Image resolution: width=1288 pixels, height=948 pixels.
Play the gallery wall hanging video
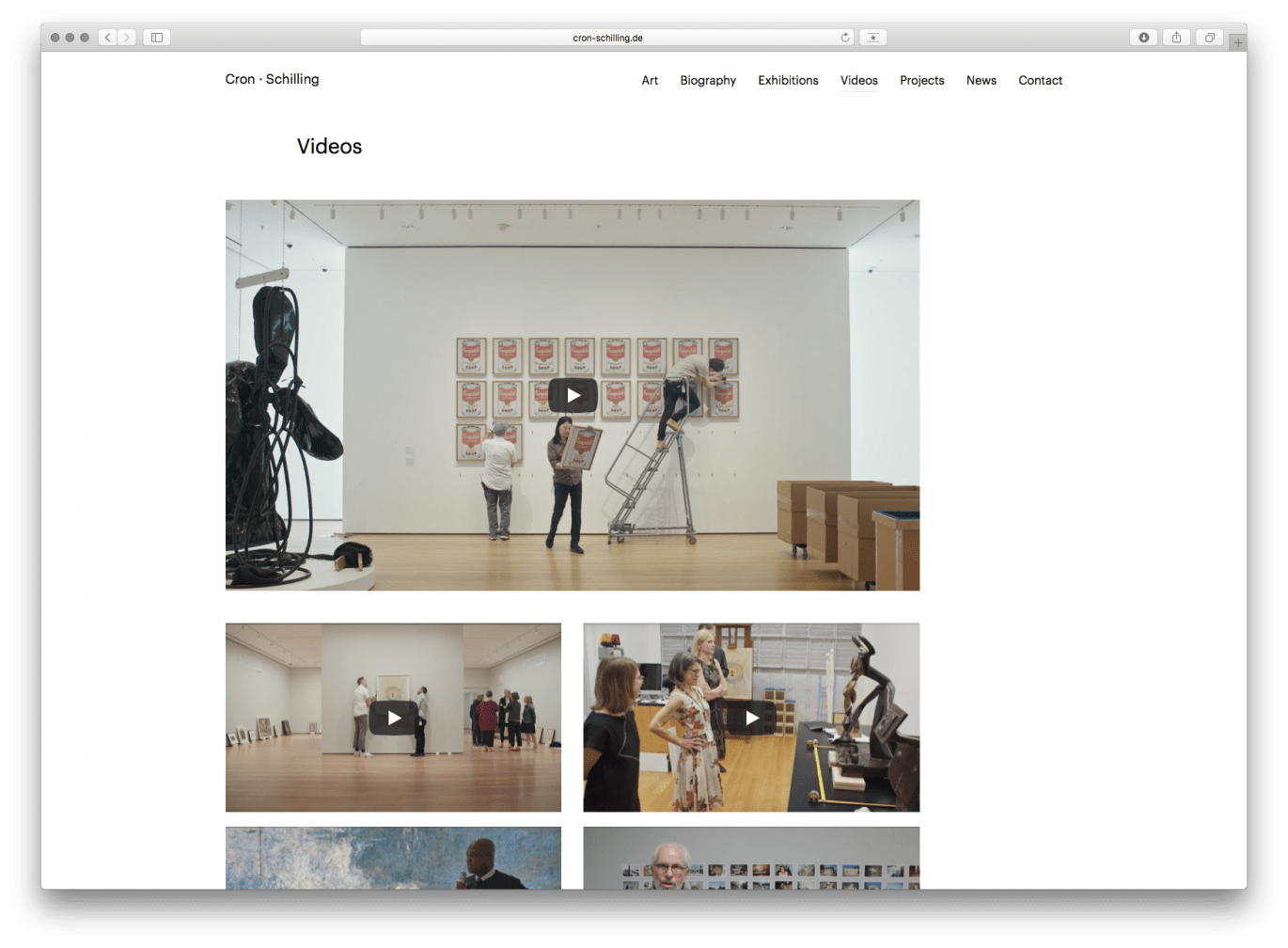(x=393, y=718)
